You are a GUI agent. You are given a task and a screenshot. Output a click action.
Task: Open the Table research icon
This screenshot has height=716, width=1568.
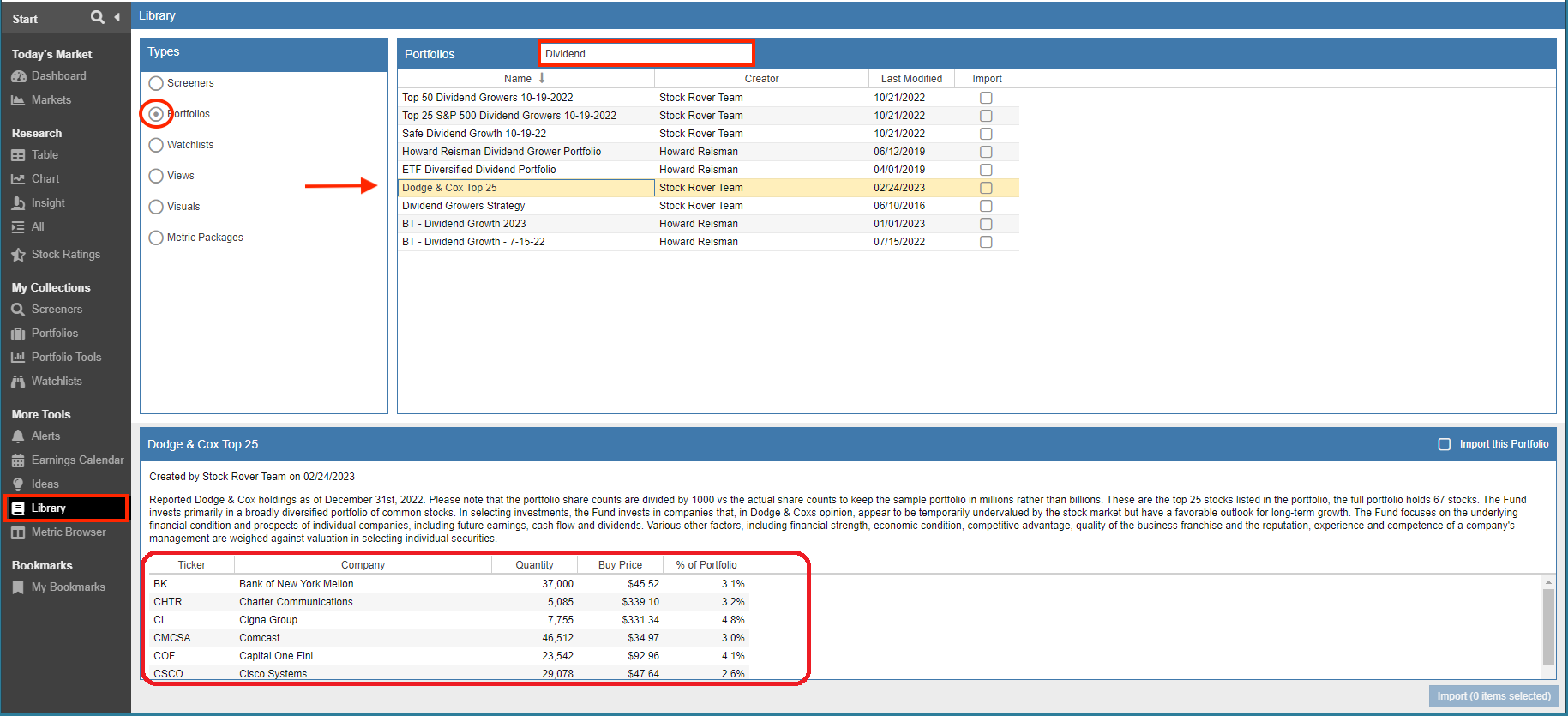[18, 155]
